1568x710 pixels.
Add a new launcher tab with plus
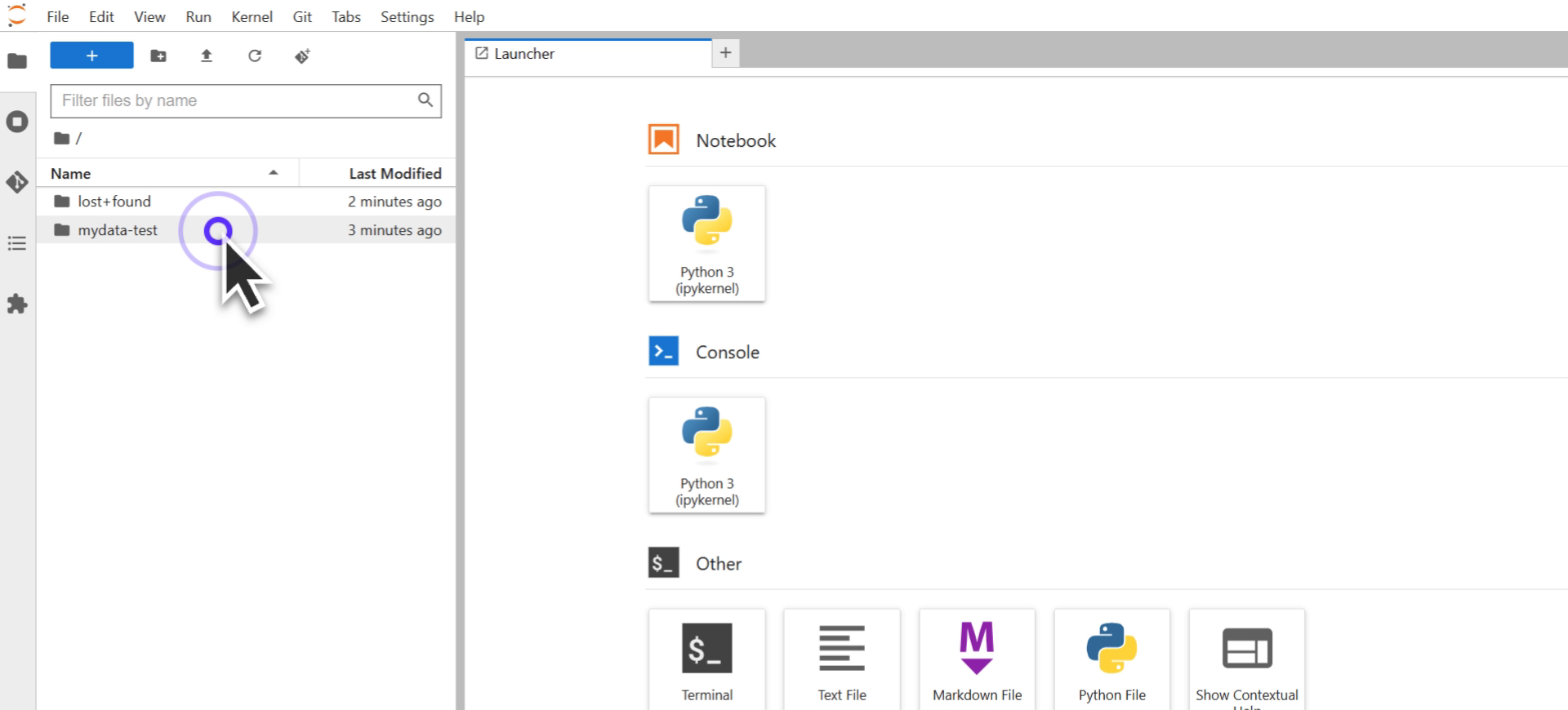tap(725, 53)
